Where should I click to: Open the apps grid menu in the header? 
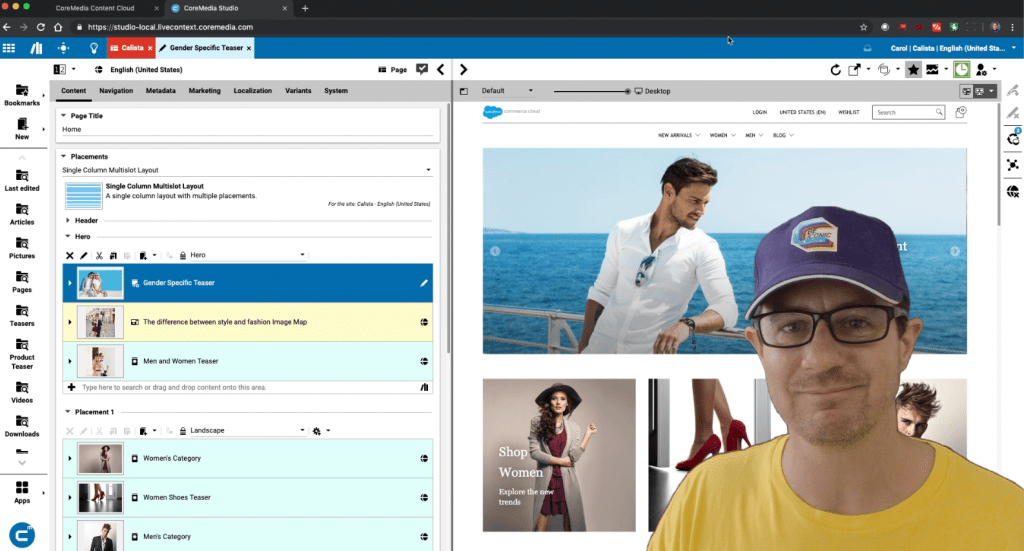(9, 48)
